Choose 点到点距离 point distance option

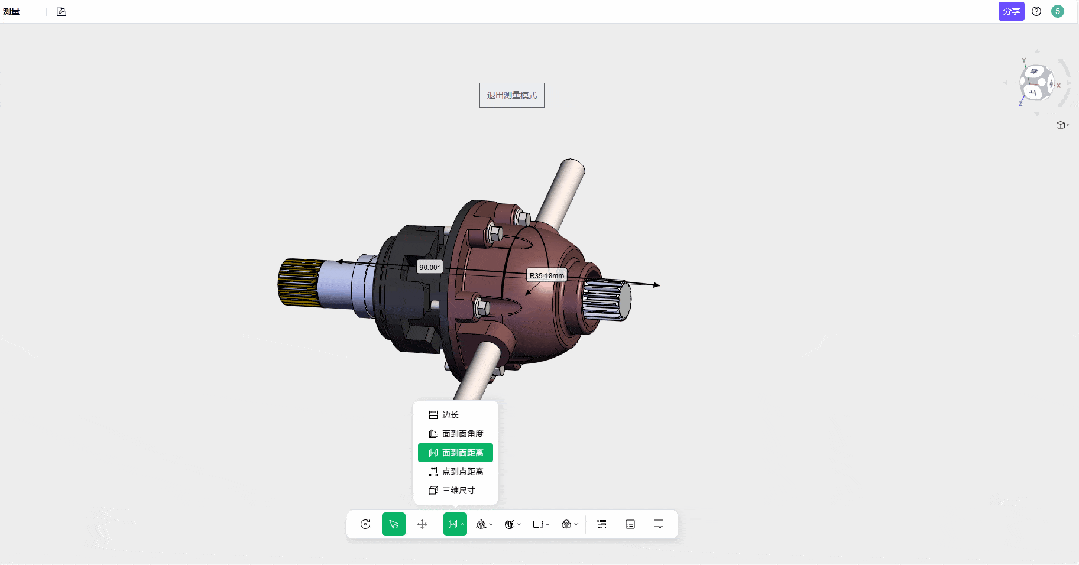455,471
